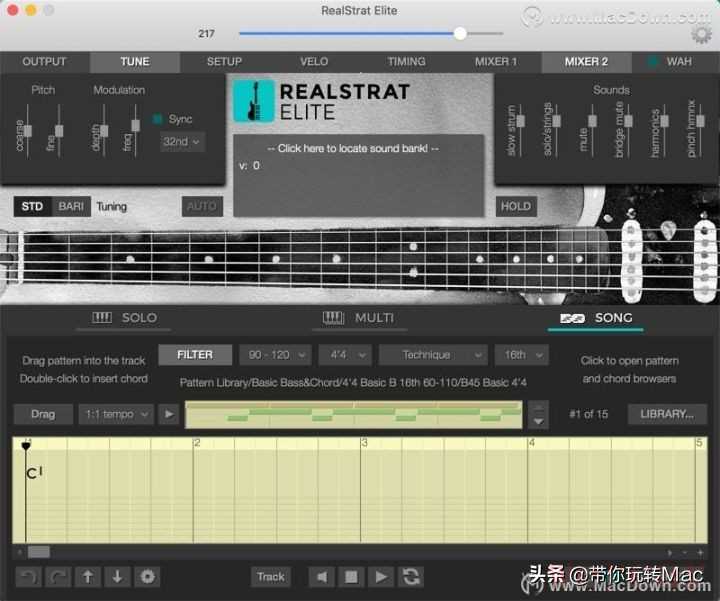Click the redo arrow icon

[58, 577]
